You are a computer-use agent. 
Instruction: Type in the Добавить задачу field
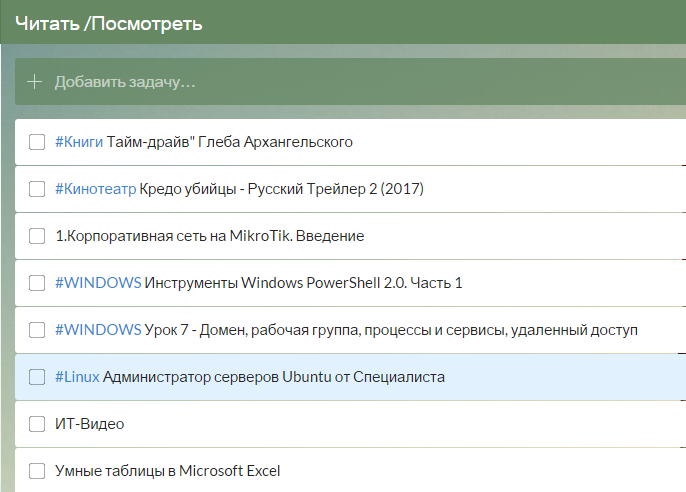[x=300, y=82]
